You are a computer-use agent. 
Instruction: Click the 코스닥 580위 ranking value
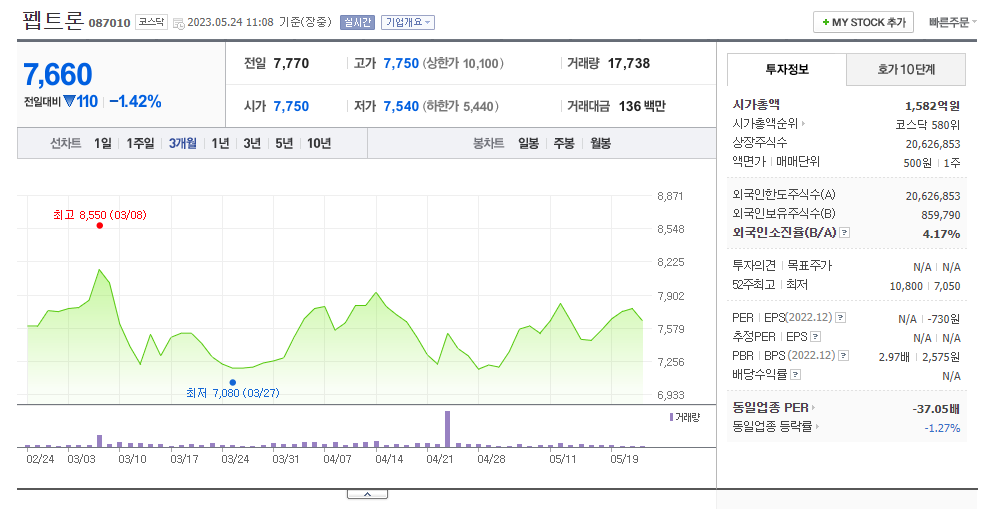click(x=927, y=125)
